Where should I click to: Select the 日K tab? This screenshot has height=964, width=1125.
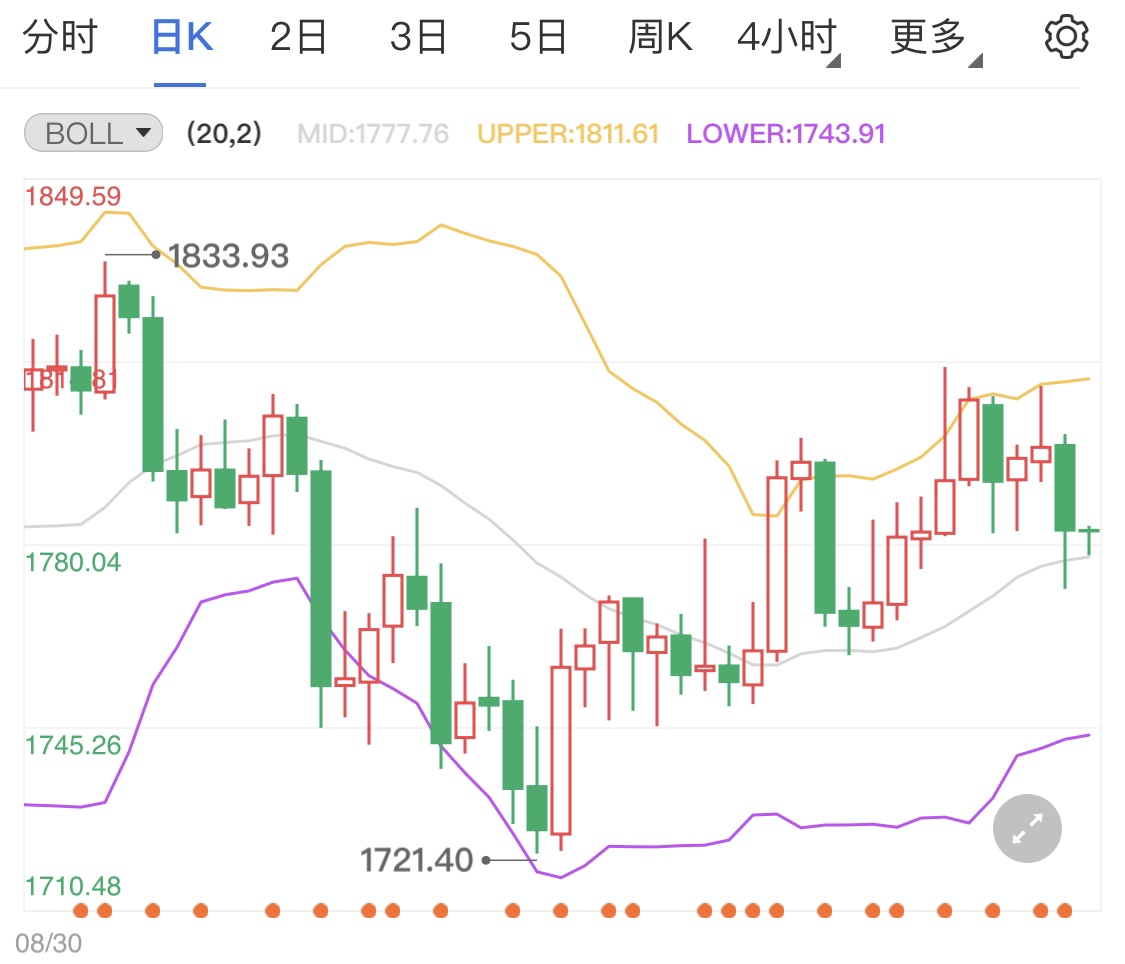click(181, 39)
